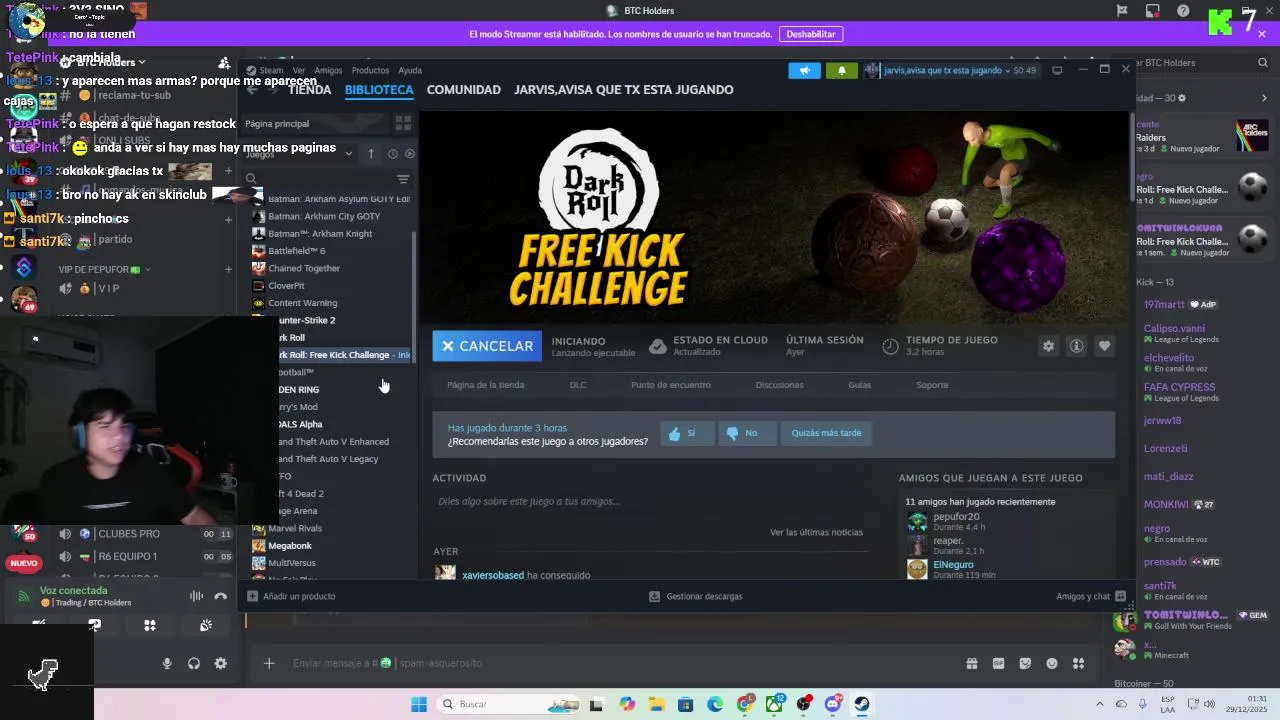Open Discord user settings gear
This screenshot has height=720, width=1280.
(220, 663)
